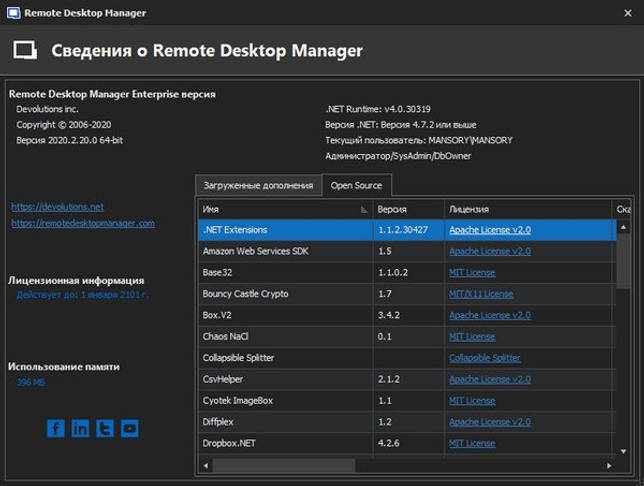The width and height of the screenshot is (644, 486).
Task: Click the vertical scrollbar down arrow
Action: pos(623,451)
